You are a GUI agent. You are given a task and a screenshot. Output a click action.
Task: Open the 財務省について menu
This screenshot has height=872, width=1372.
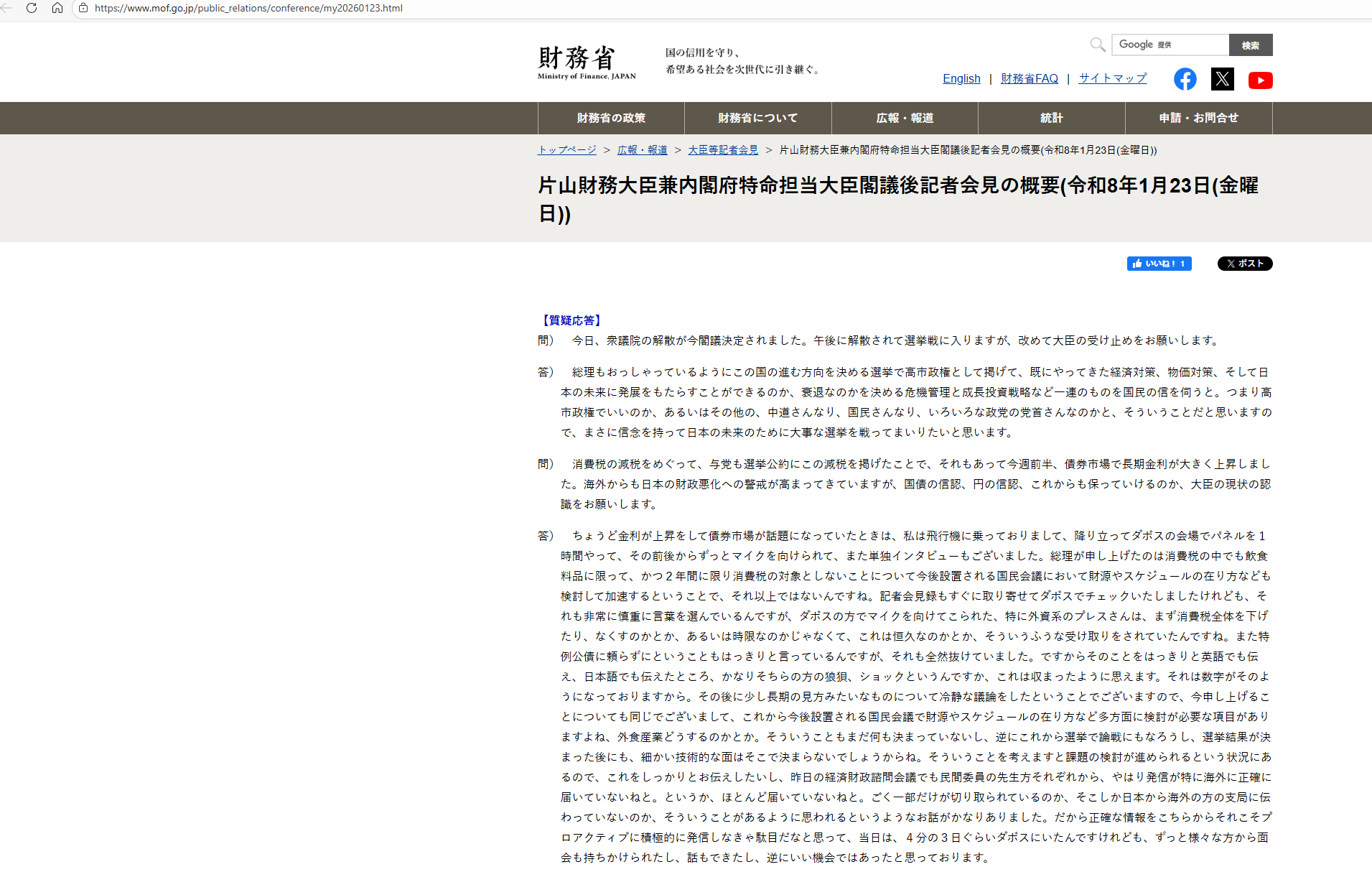tap(757, 118)
